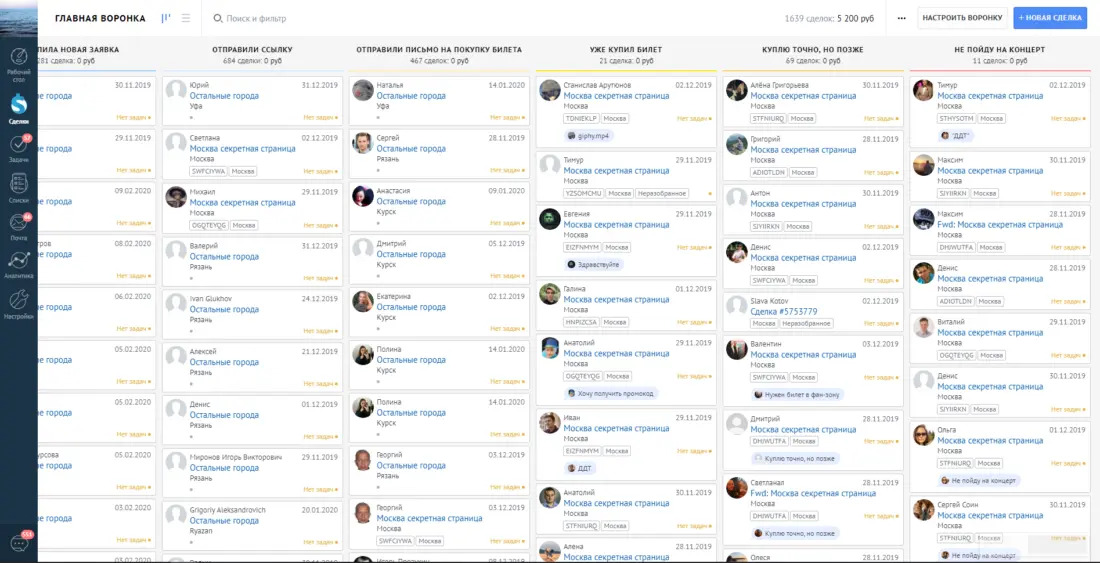
Task: Click the Поиск и фильтр search field
Action: (257, 19)
